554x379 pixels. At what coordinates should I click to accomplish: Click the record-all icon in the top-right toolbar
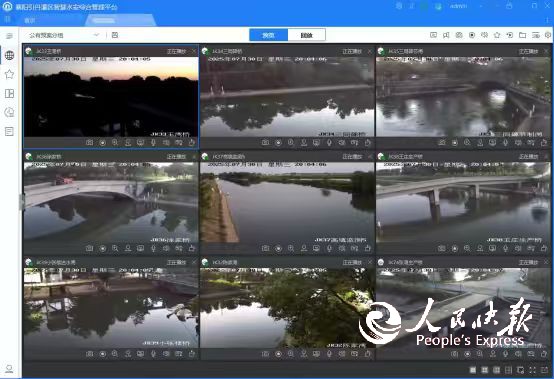tap(472, 35)
